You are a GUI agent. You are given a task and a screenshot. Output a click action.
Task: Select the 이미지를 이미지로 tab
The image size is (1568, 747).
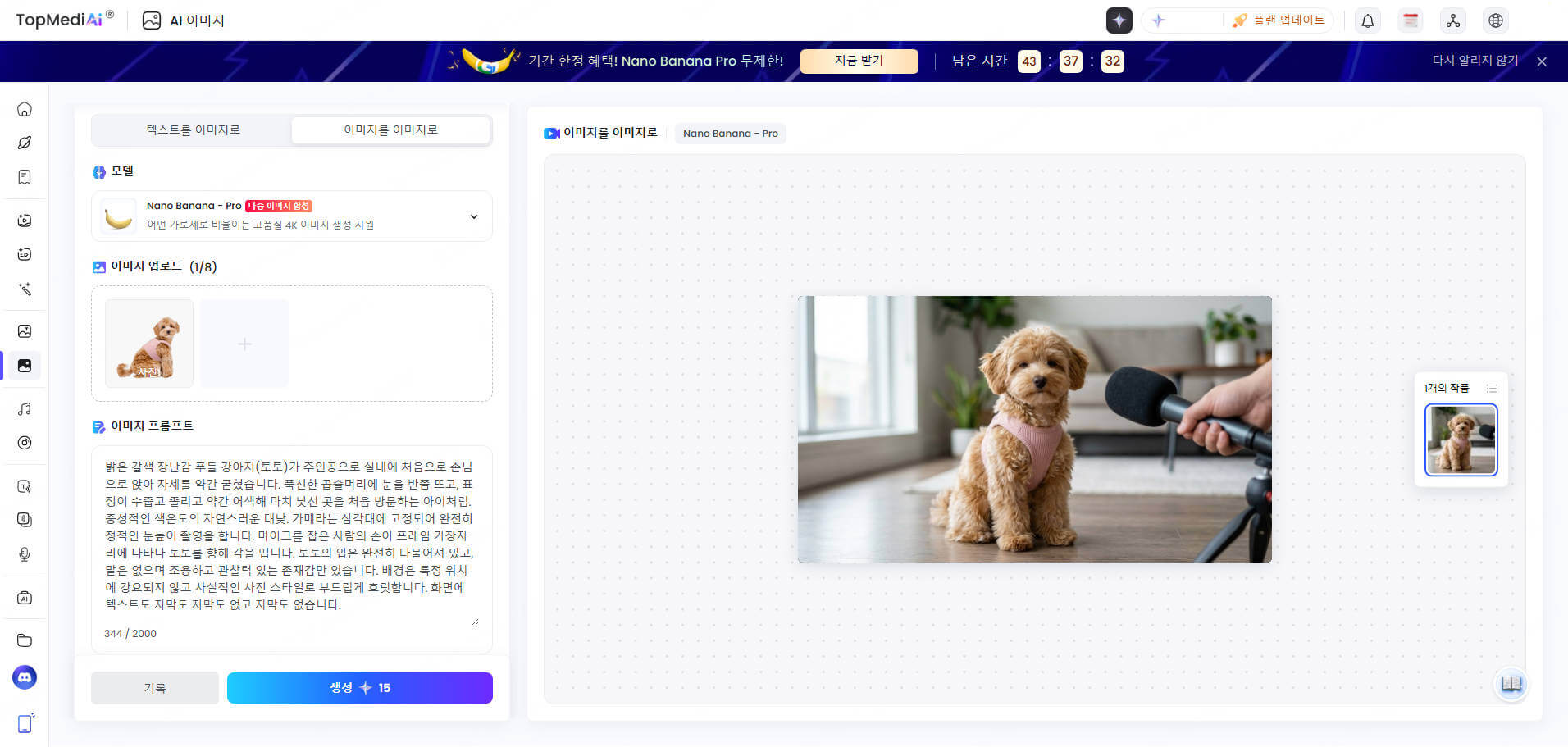391,130
